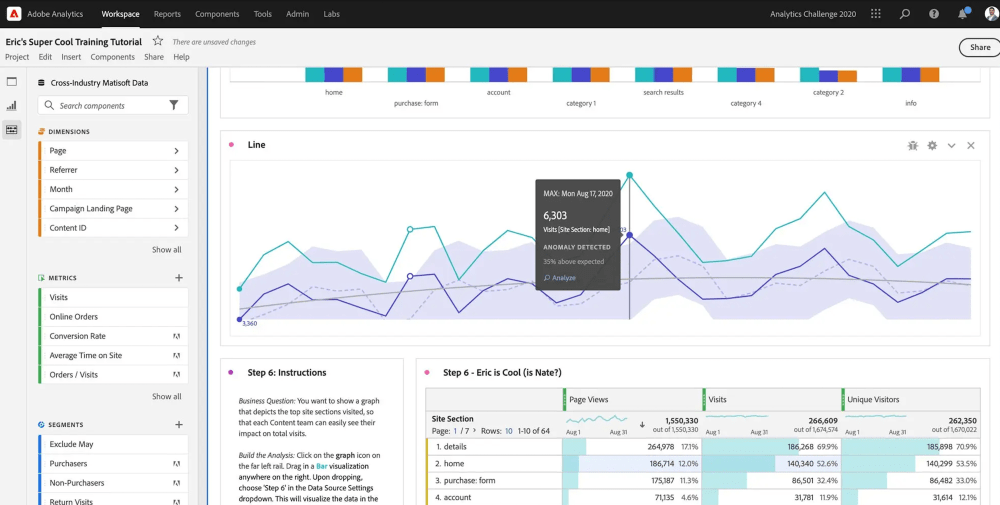The height and width of the screenshot is (505, 1000).
Task: Select the Exclude May segment
Action: 113,444
